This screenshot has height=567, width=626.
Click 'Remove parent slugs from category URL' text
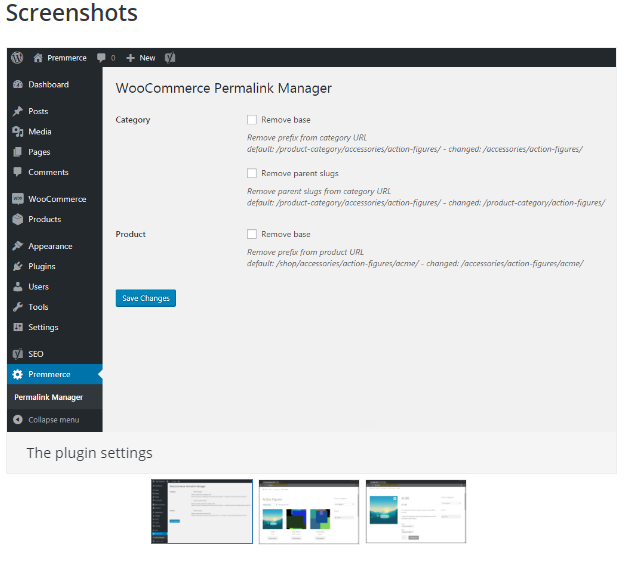pyautogui.click(x=319, y=191)
